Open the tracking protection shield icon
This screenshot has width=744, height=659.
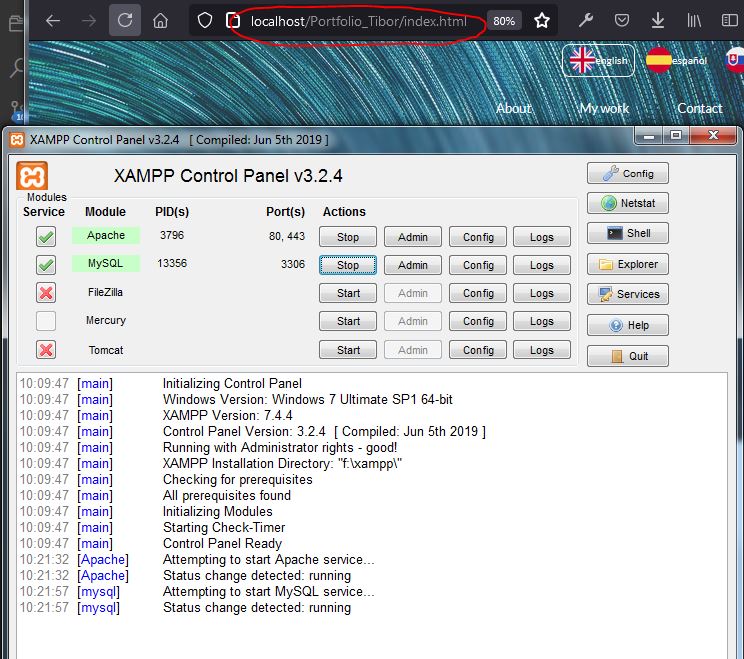click(x=205, y=20)
